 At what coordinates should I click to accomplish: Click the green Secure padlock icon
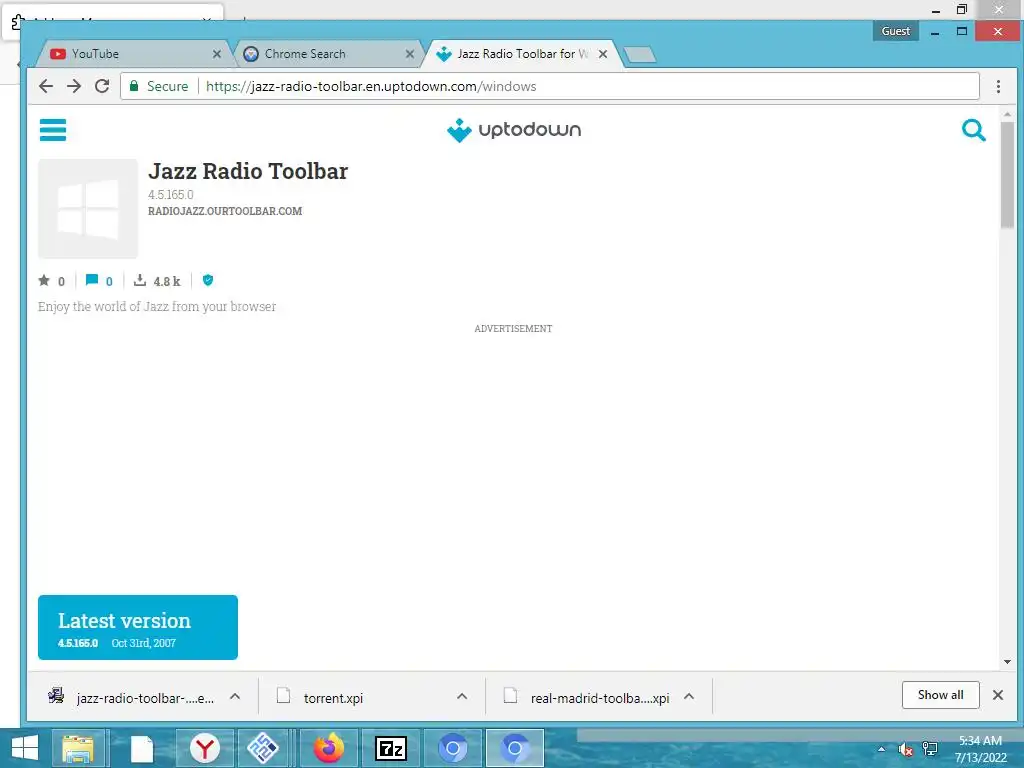pyautogui.click(x=135, y=86)
